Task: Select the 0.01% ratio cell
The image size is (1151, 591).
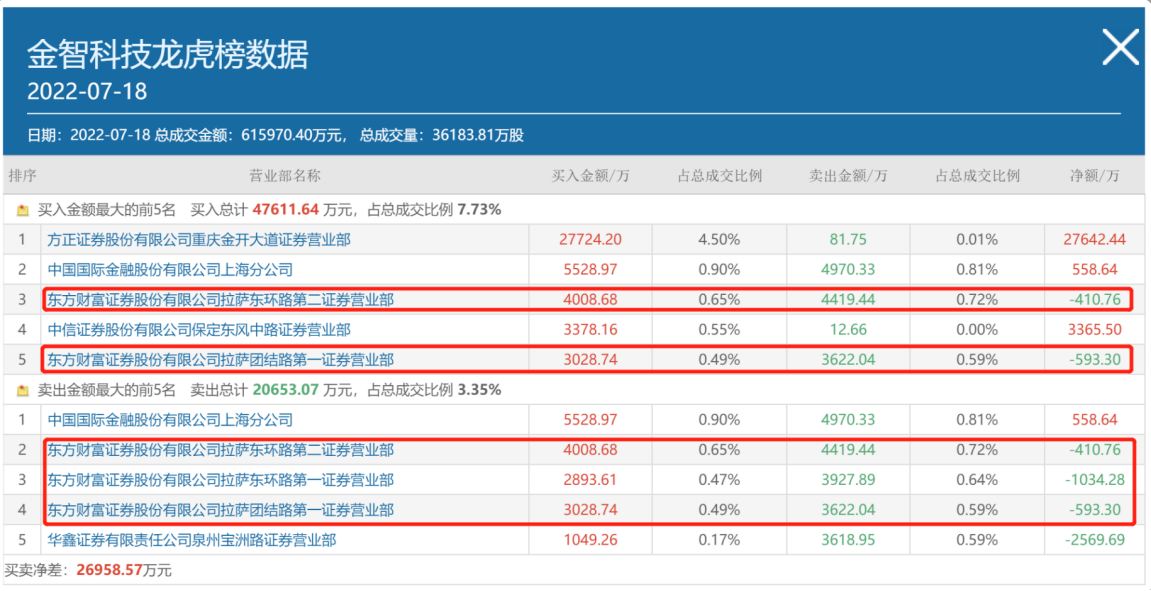Action: (x=977, y=239)
